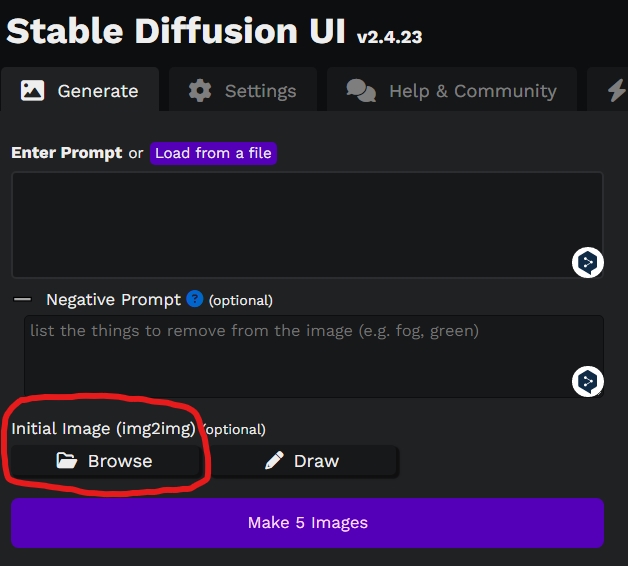The width and height of the screenshot is (628, 566).
Task: Click the pencil icon on Draw
Action: point(274,461)
